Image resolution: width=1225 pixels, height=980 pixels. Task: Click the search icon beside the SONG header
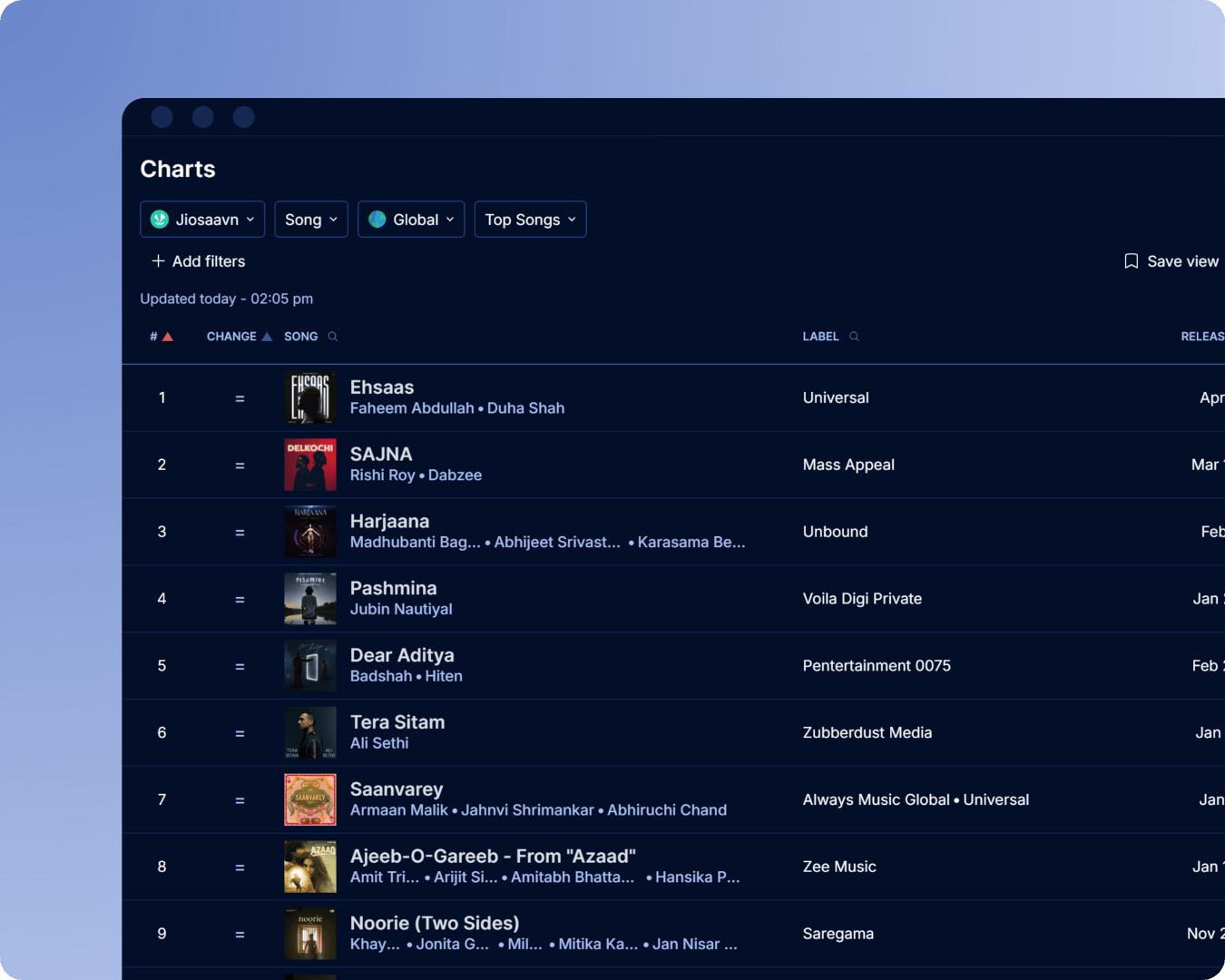click(332, 336)
